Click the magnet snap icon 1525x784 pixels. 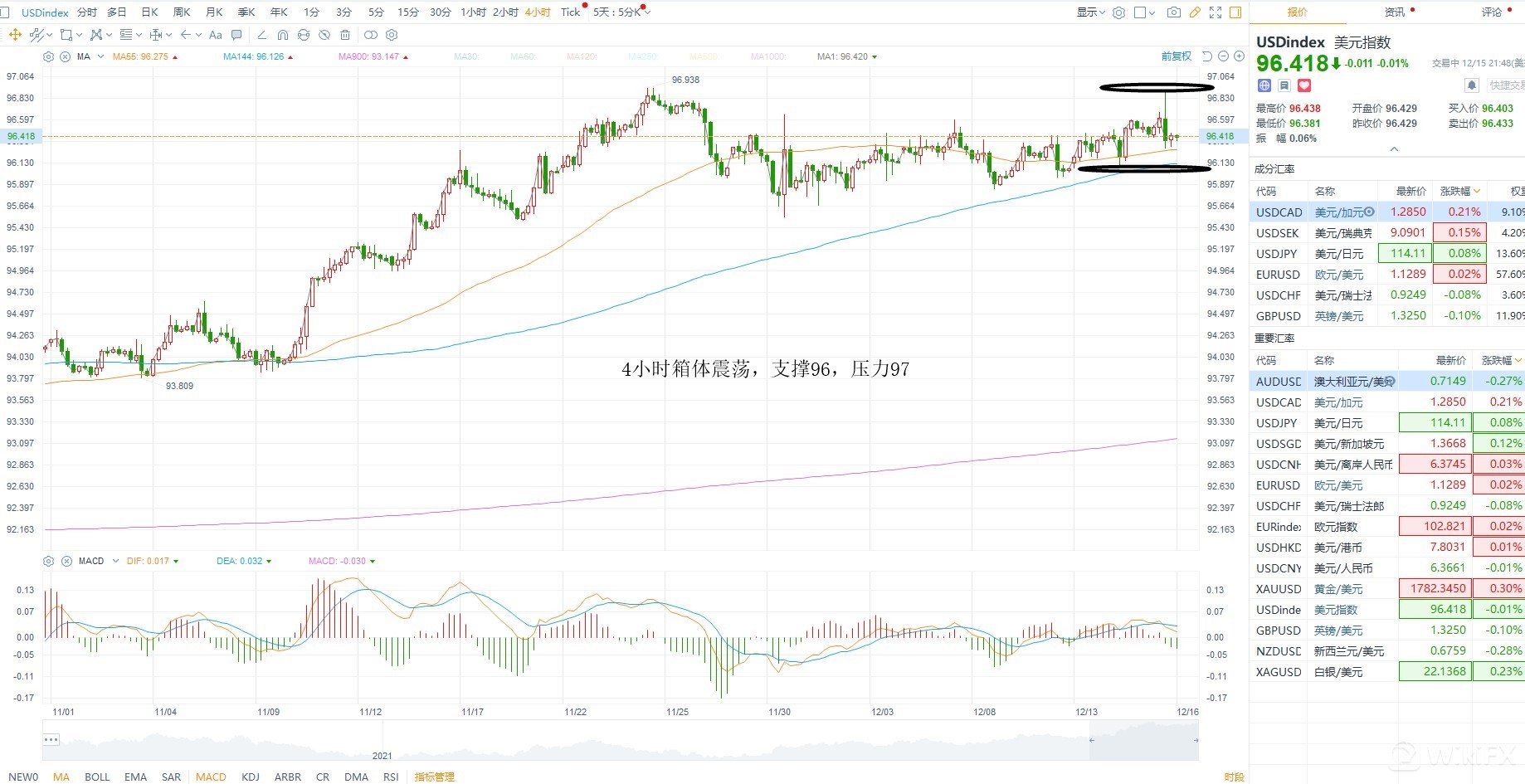click(x=283, y=35)
